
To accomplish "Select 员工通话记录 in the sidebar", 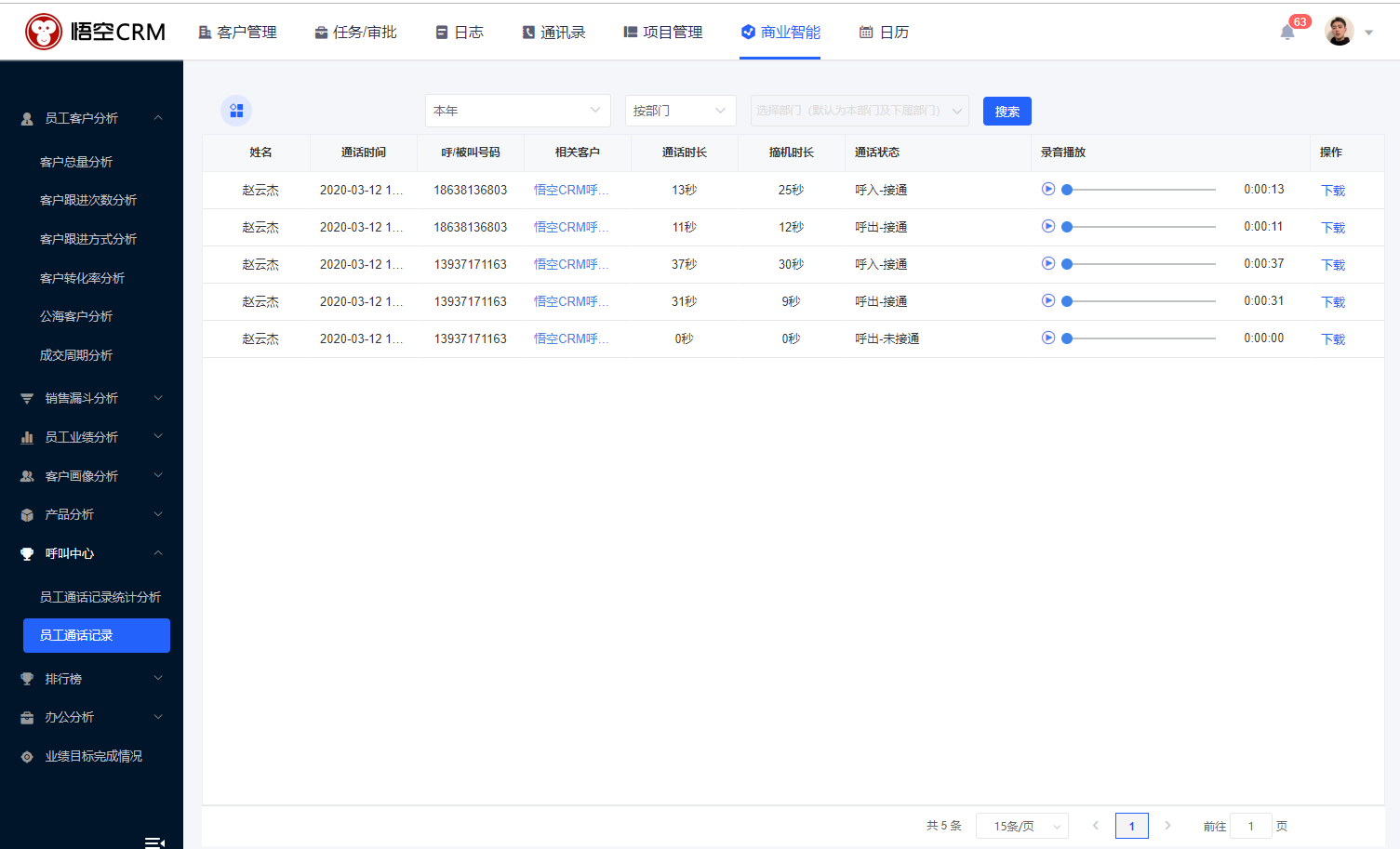I will (x=97, y=635).
